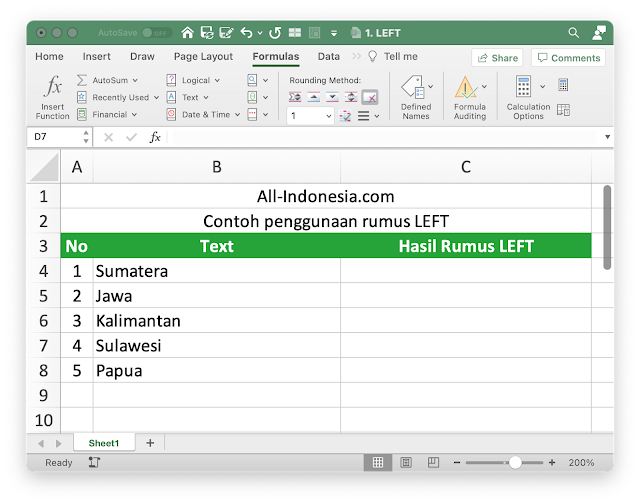Viewport: 640px width, 504px height.
Task: Select Normal view in status bar
Action: tap(378, 463)
